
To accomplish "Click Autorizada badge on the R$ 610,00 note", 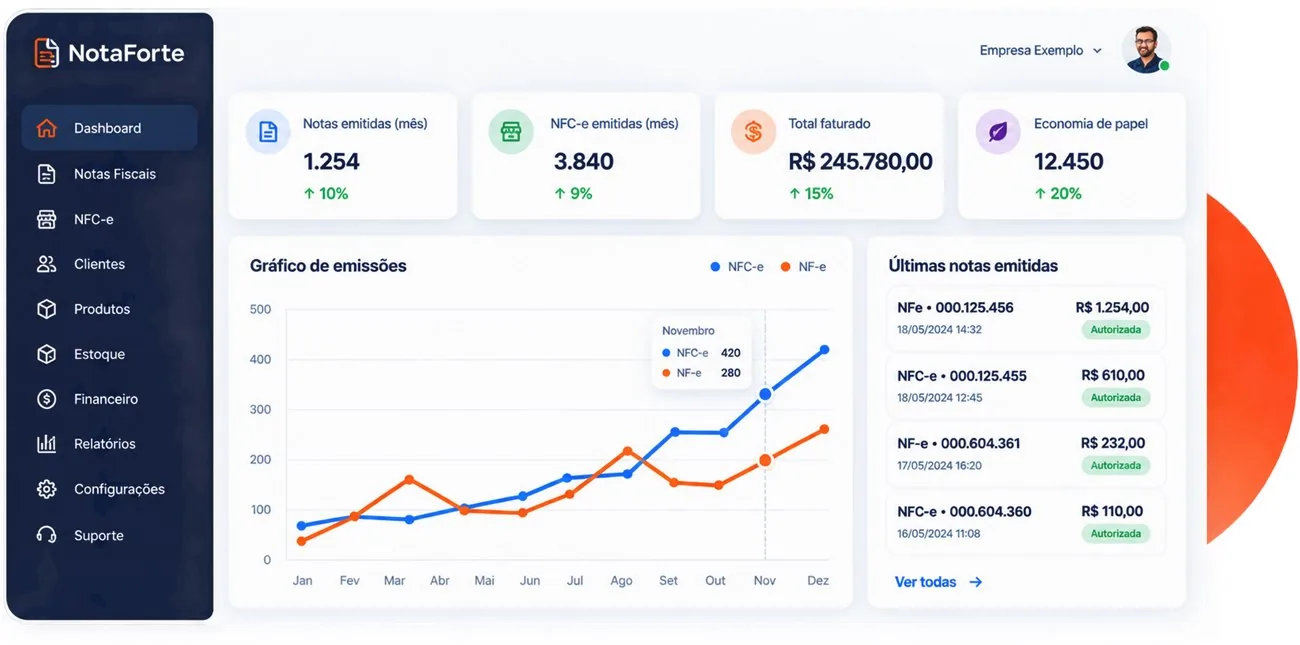I will [x=1116, y=398].
